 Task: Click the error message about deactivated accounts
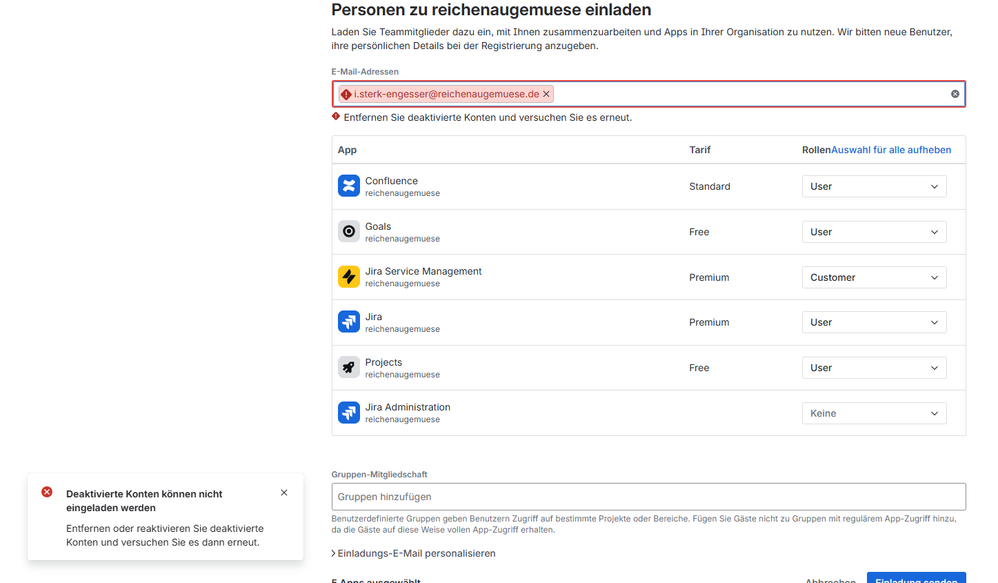[x=488, y=117]
